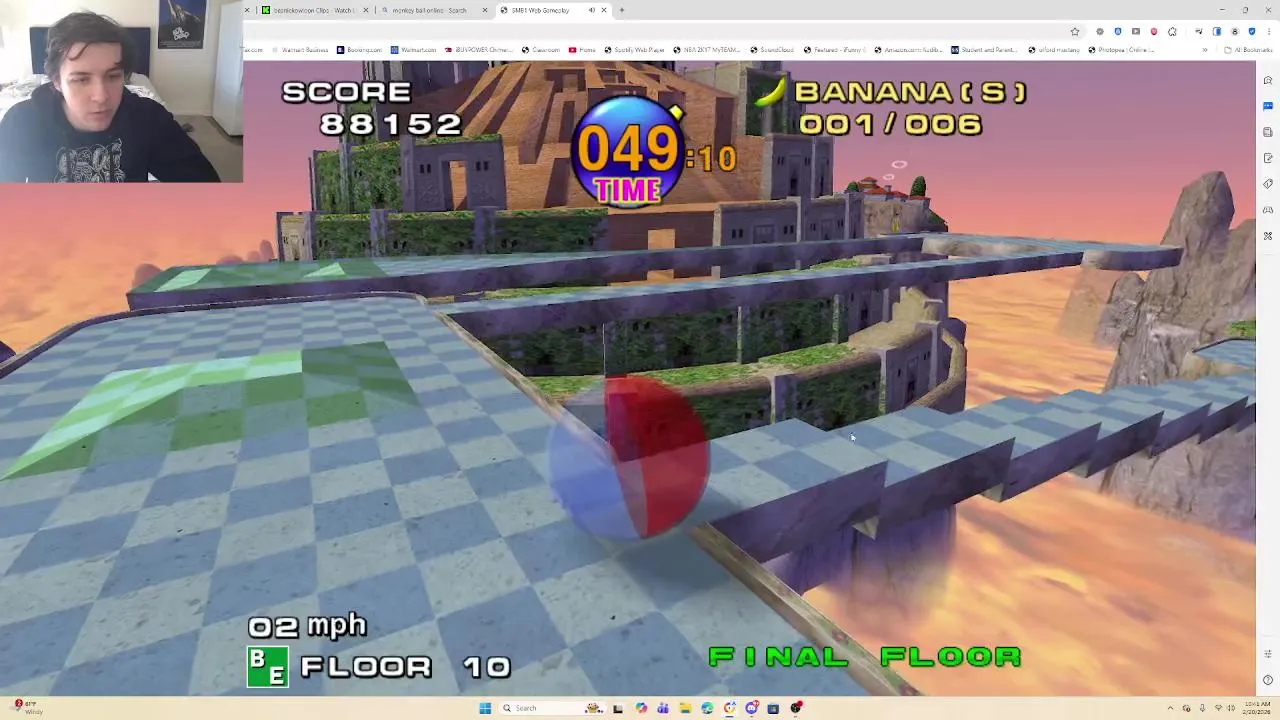Switch to Chrome in the taskbar

click(x=729, y=708)
